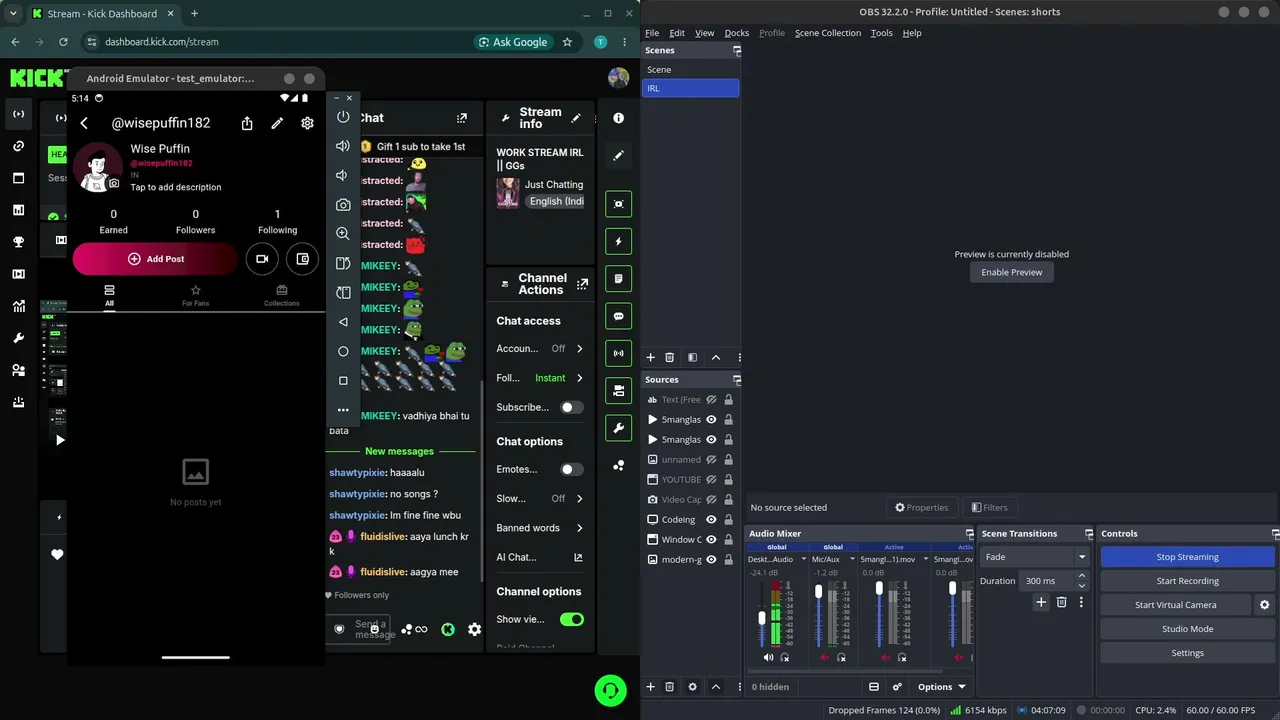
Task: Show the Text (FreeType) source
Action: click(x=711, y=400)
